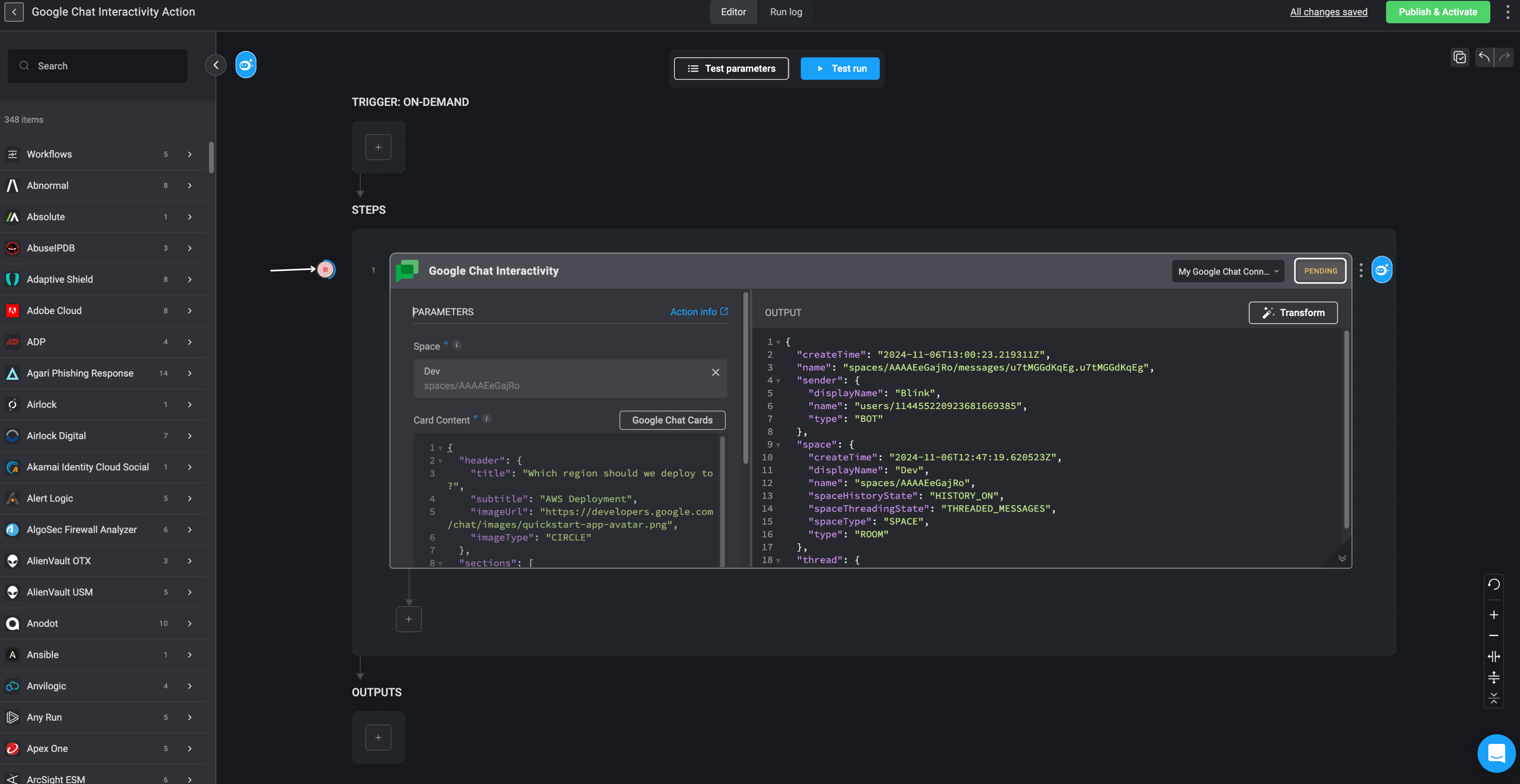
Task: Zoom in on the canvas
Action: [1494, 615]
